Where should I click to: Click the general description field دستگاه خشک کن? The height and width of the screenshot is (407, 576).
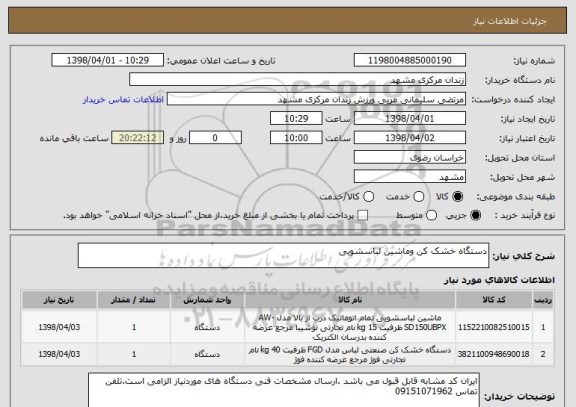[x=283, y=255]
